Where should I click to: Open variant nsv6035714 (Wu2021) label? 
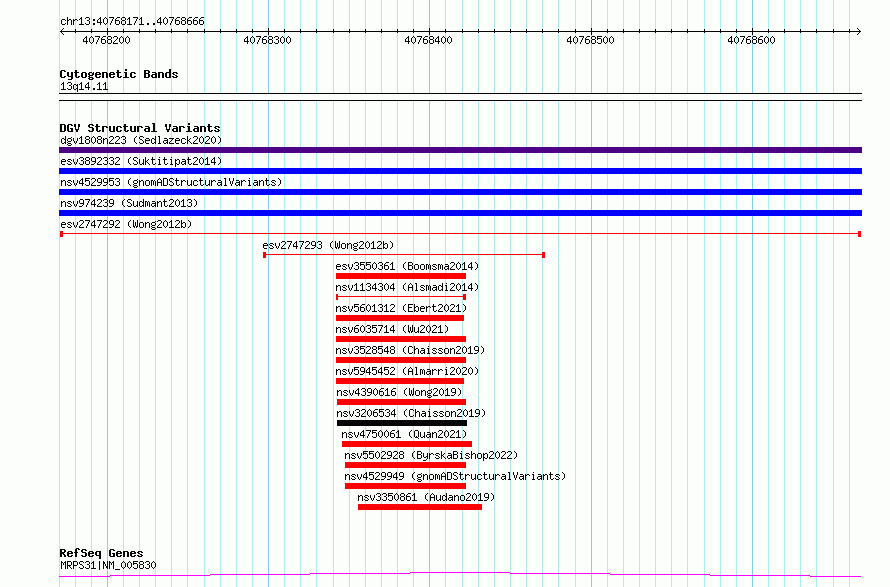[x=392, y=329]
